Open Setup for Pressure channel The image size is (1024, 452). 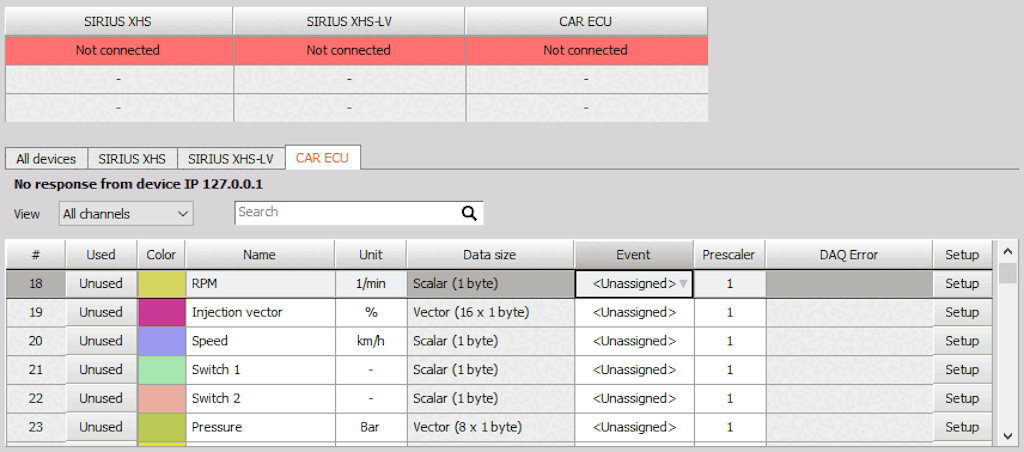[x=962, y=427]
